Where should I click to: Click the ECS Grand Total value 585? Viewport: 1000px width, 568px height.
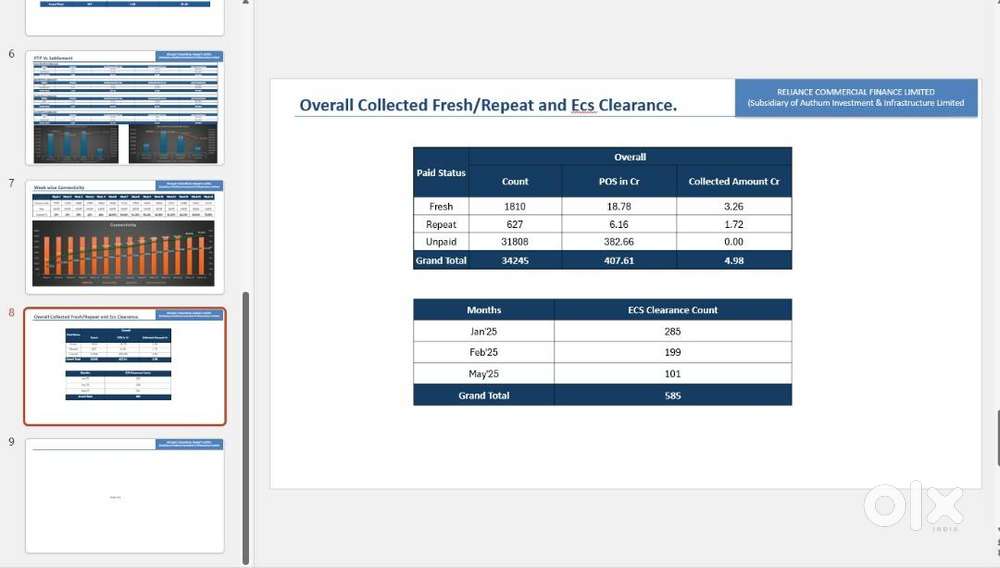[673, 395]
